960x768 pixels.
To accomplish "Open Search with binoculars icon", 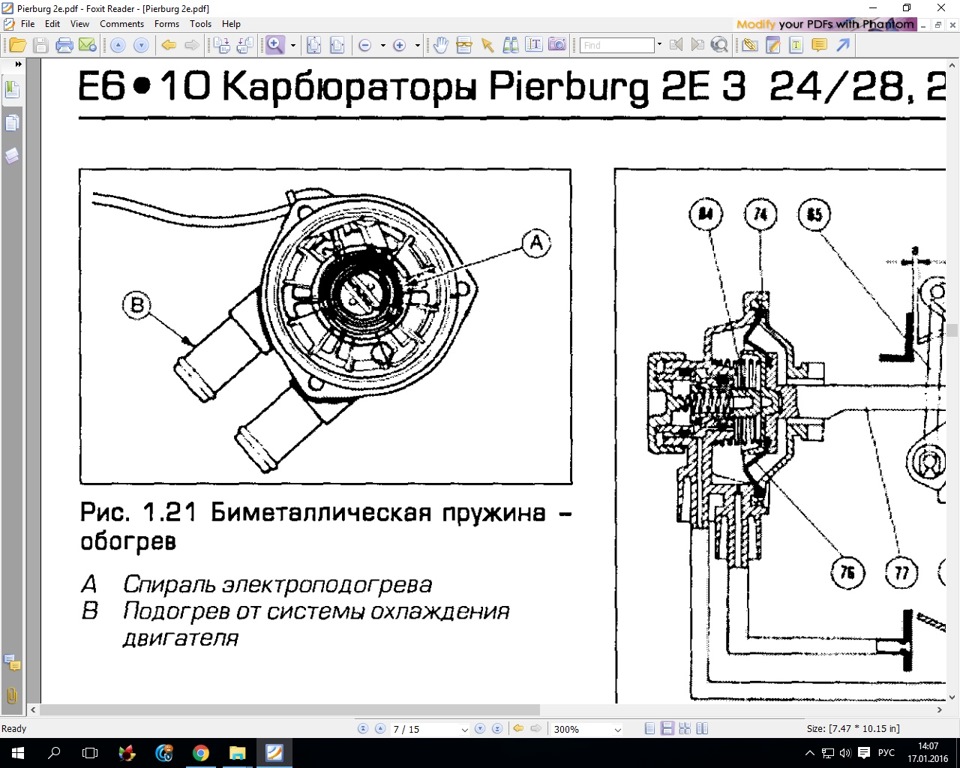I will [511, 45].
